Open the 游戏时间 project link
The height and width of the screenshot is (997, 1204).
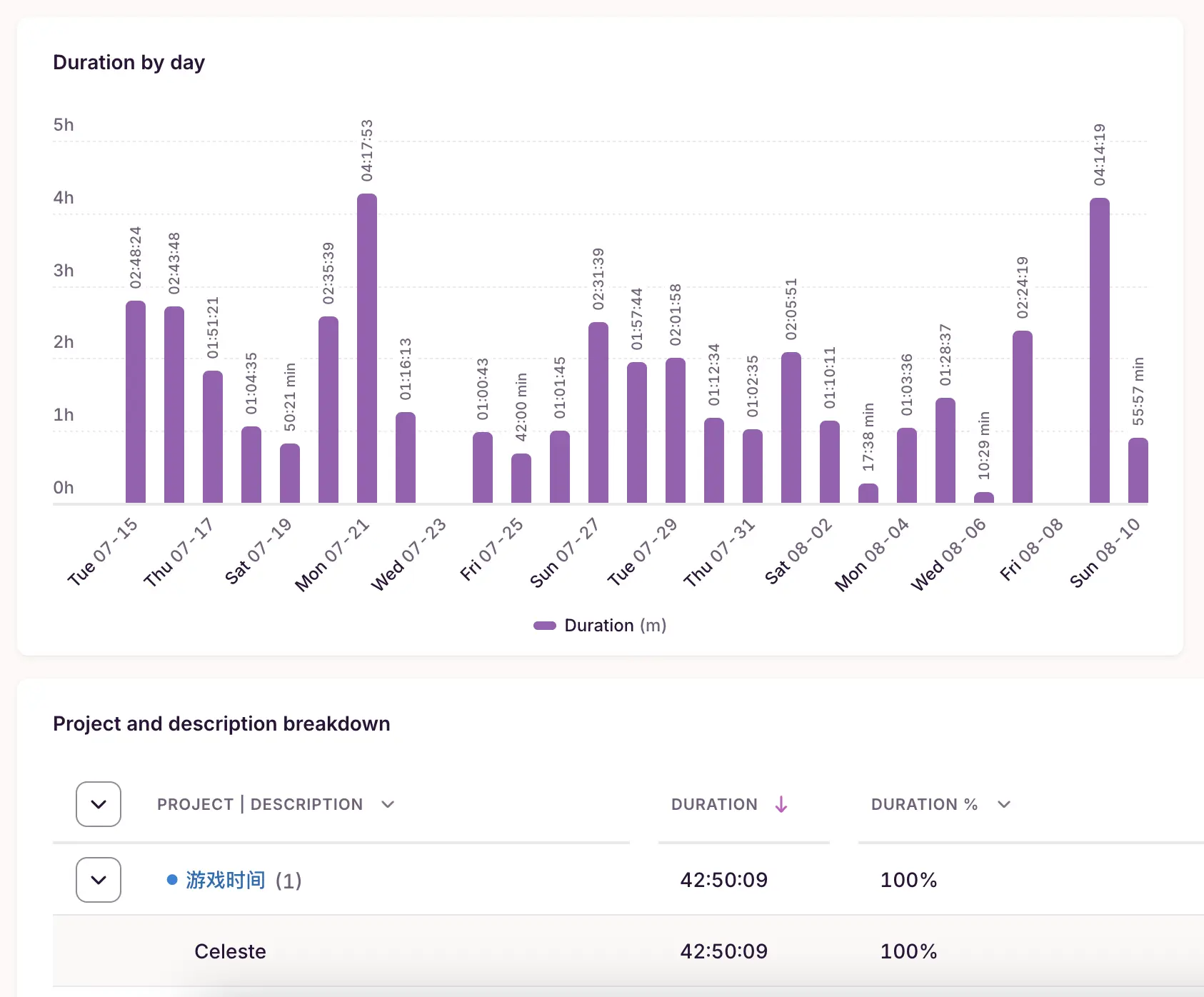(x=226, y=880)
